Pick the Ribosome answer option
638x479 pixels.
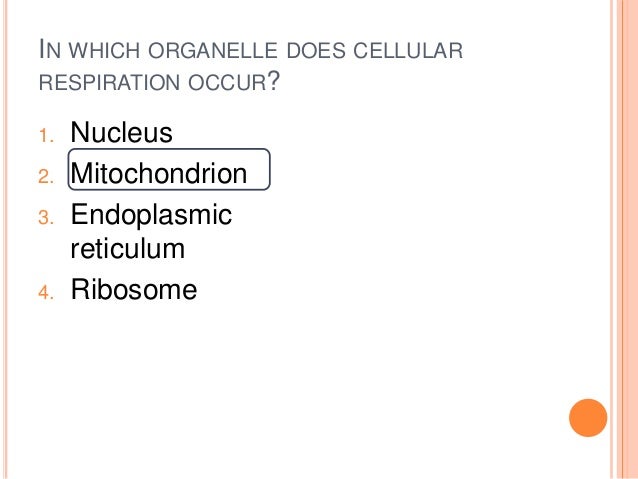[x=134, y=289]
